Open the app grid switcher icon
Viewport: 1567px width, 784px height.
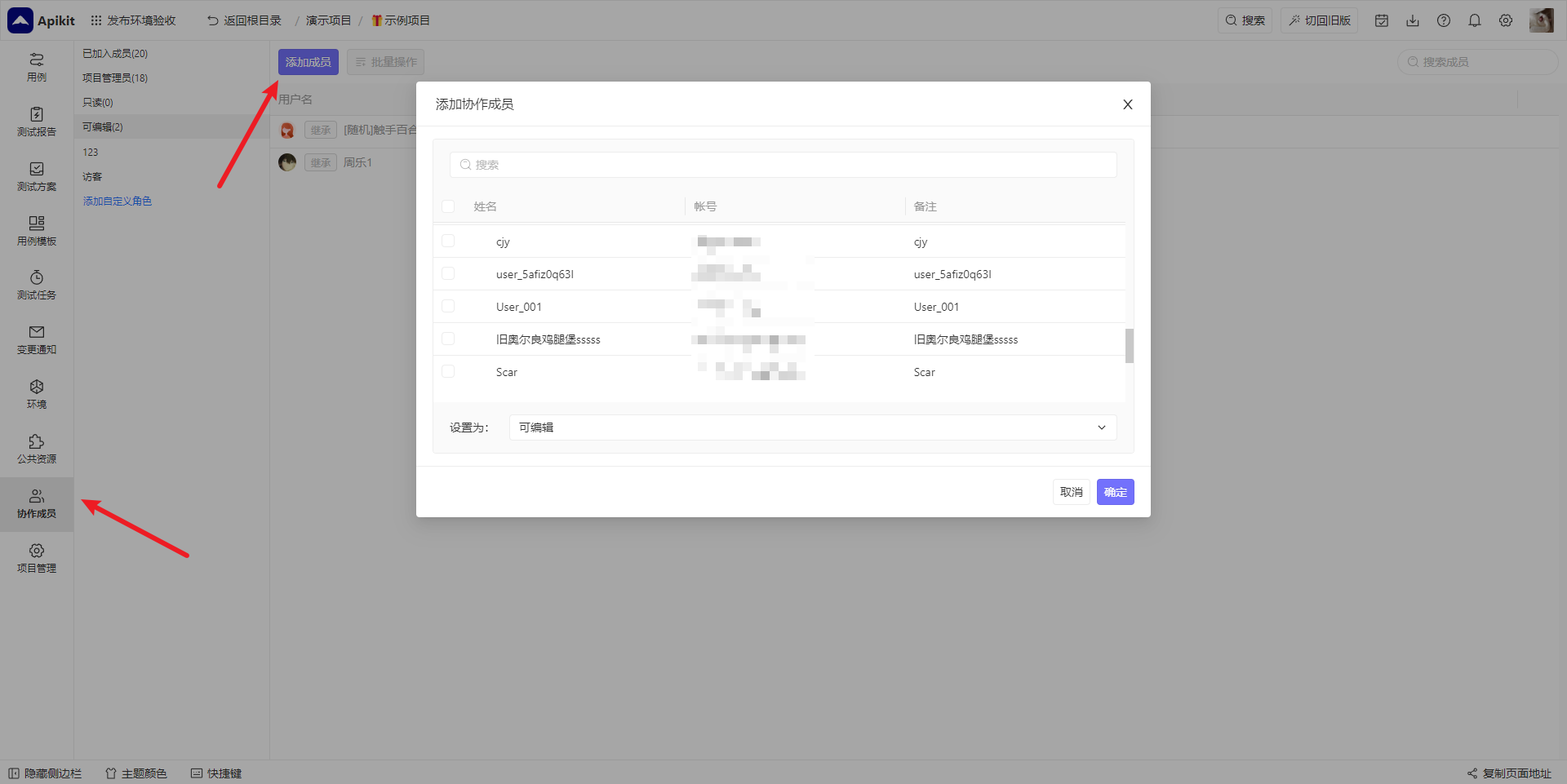96,20
